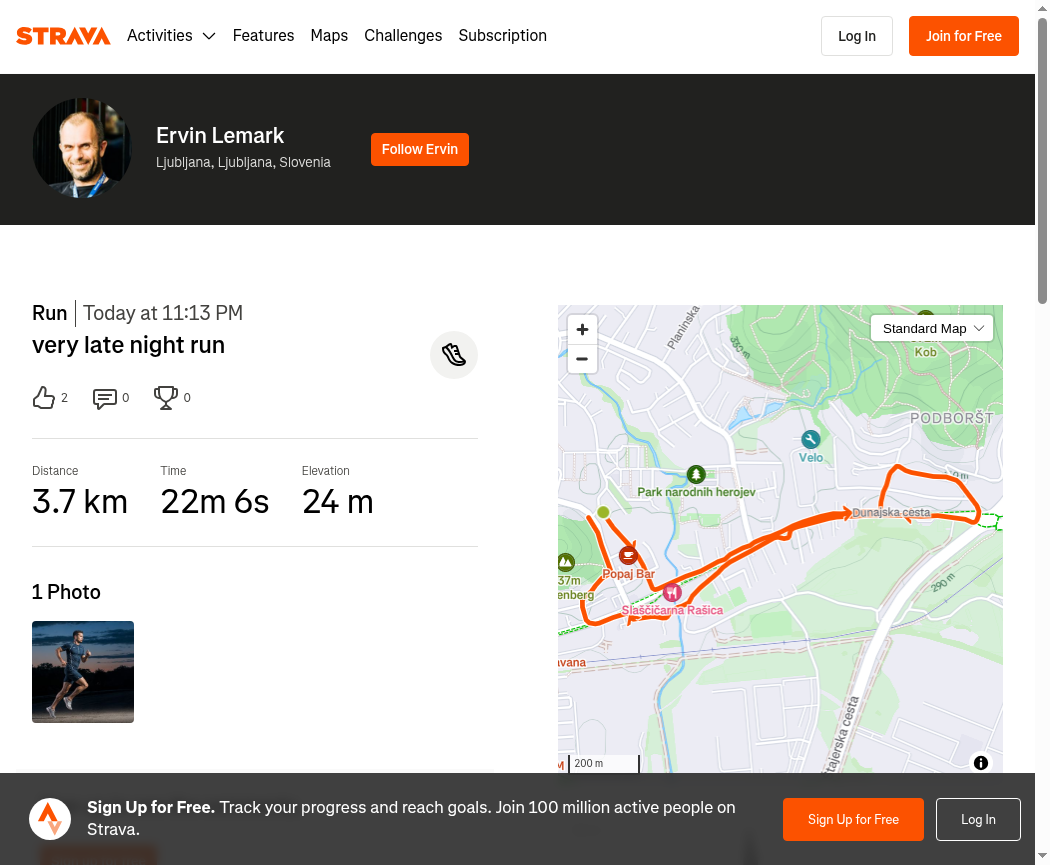Zoom in on the map
Screen dimensions: 1050x865
coord(582,329)
